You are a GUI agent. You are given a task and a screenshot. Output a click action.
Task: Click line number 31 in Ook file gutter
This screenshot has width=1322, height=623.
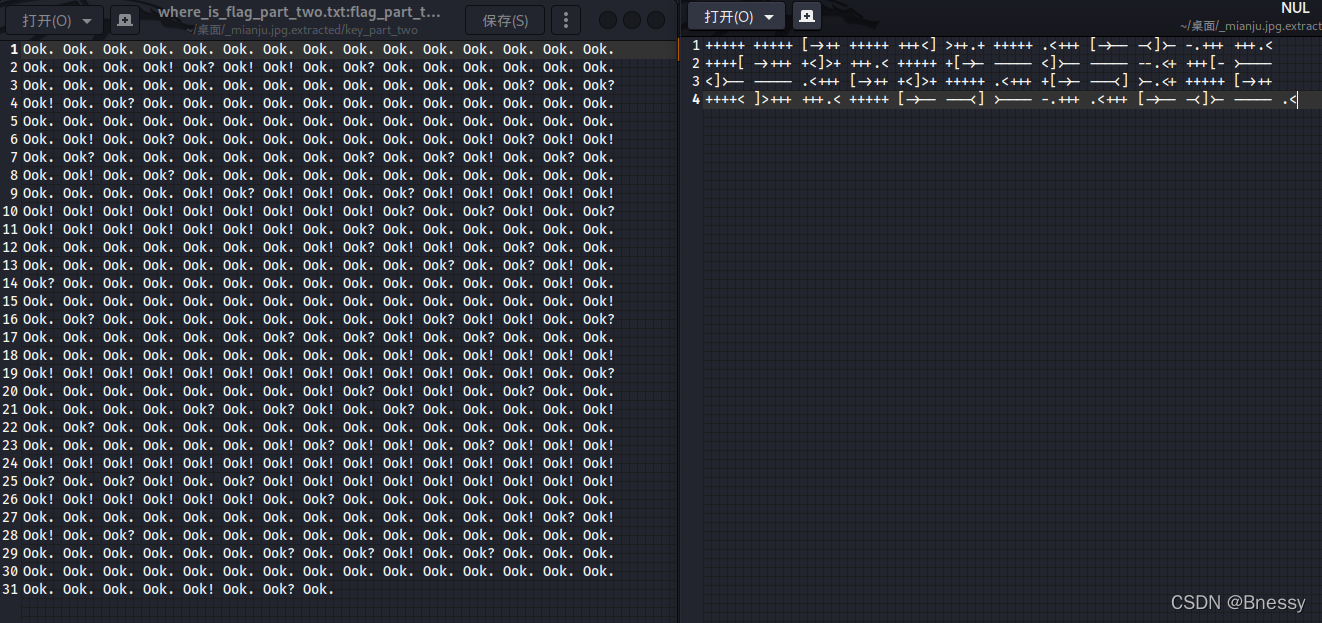[x=10, y=589]
